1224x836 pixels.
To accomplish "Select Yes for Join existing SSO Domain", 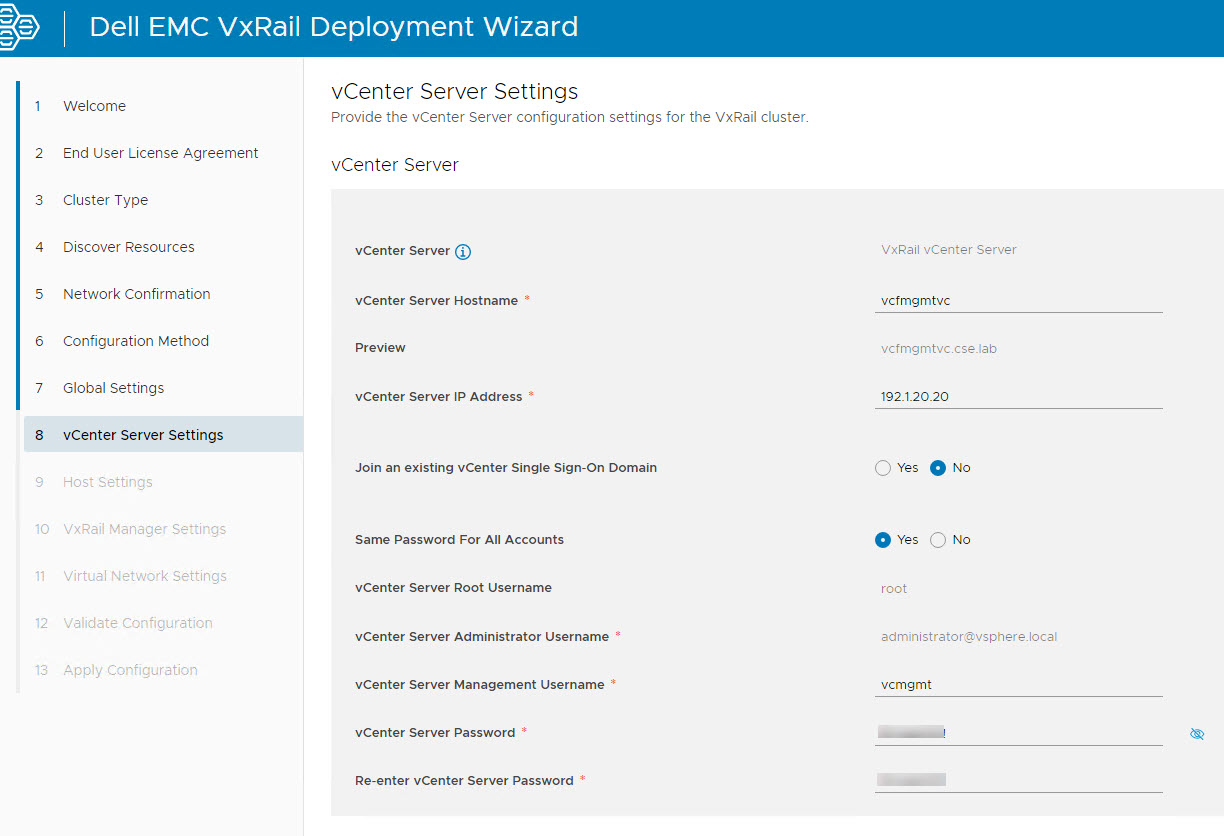I will 883,468.
